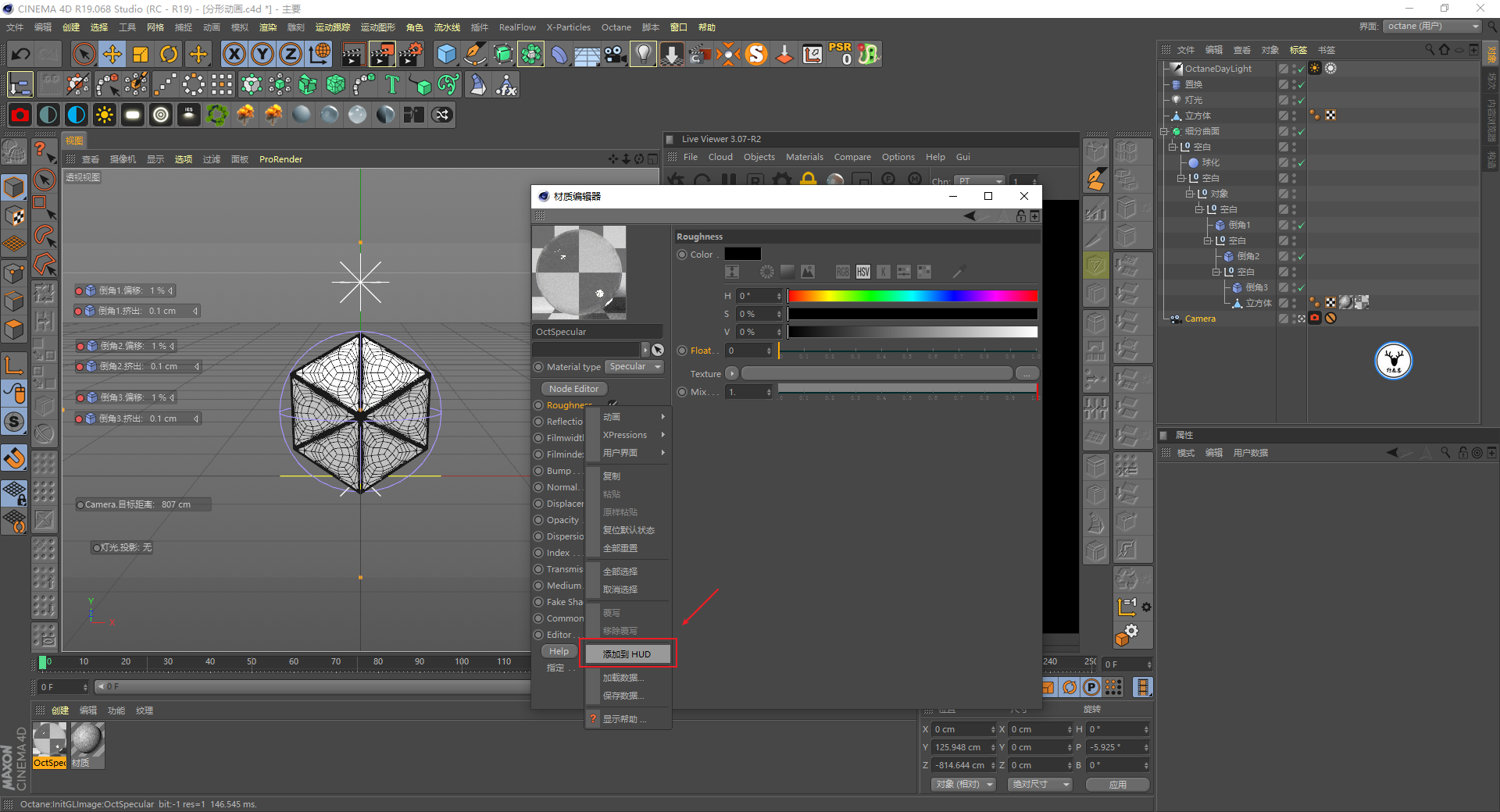
Task: Click the black Color swatch
Action: (x=742, y=254)
